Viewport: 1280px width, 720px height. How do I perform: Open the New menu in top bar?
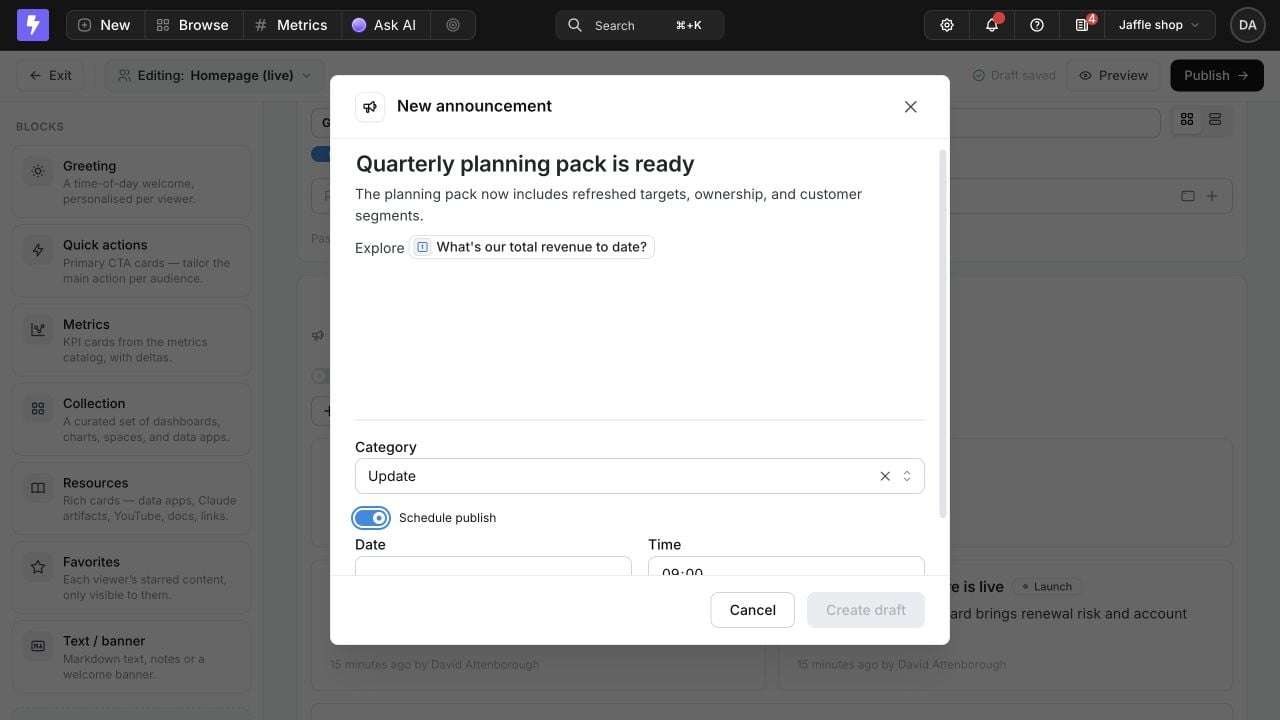click(x=105, y=25)
